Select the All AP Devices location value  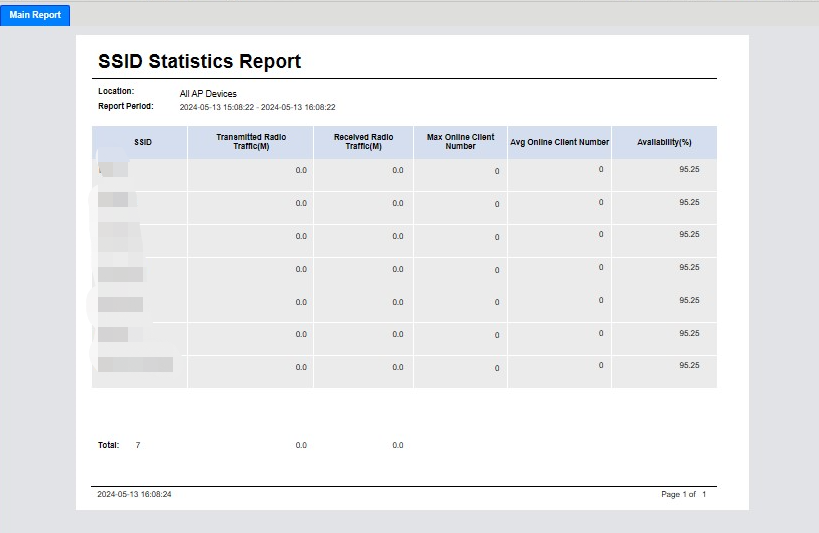click(x=208, y=94)
